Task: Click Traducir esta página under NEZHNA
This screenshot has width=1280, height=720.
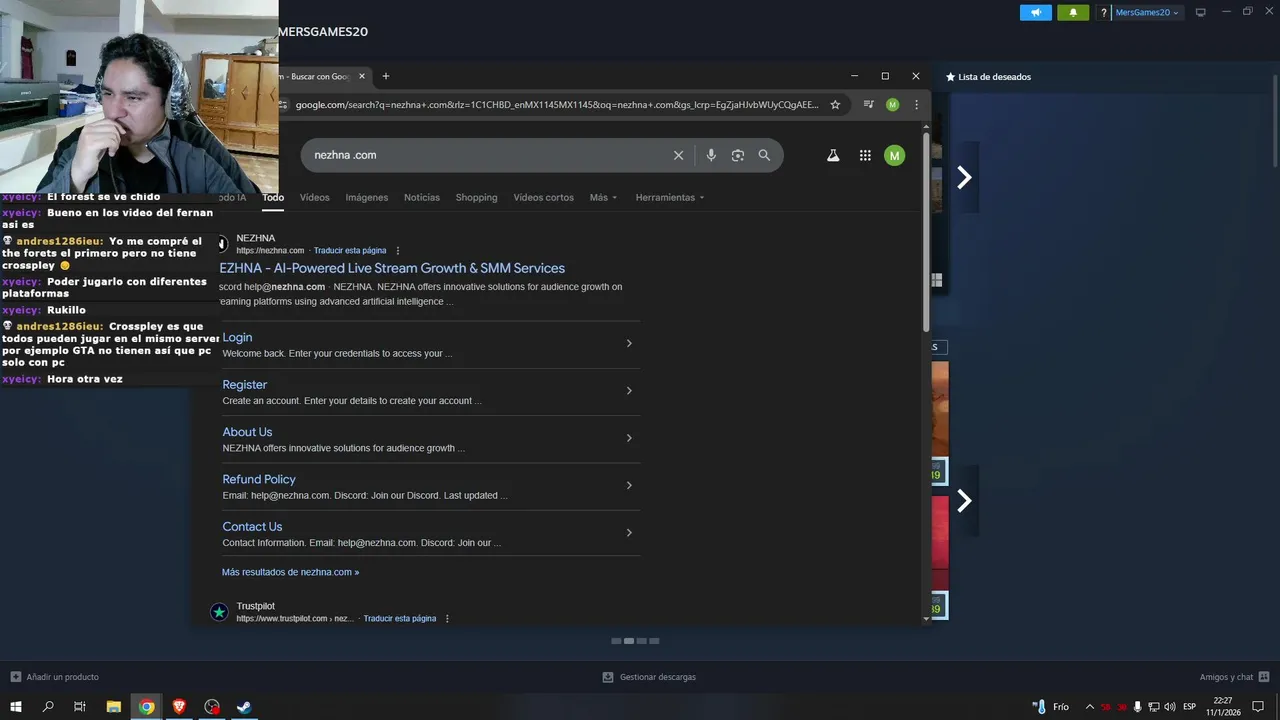Action: pyautogui.click(x=350, y=251)
